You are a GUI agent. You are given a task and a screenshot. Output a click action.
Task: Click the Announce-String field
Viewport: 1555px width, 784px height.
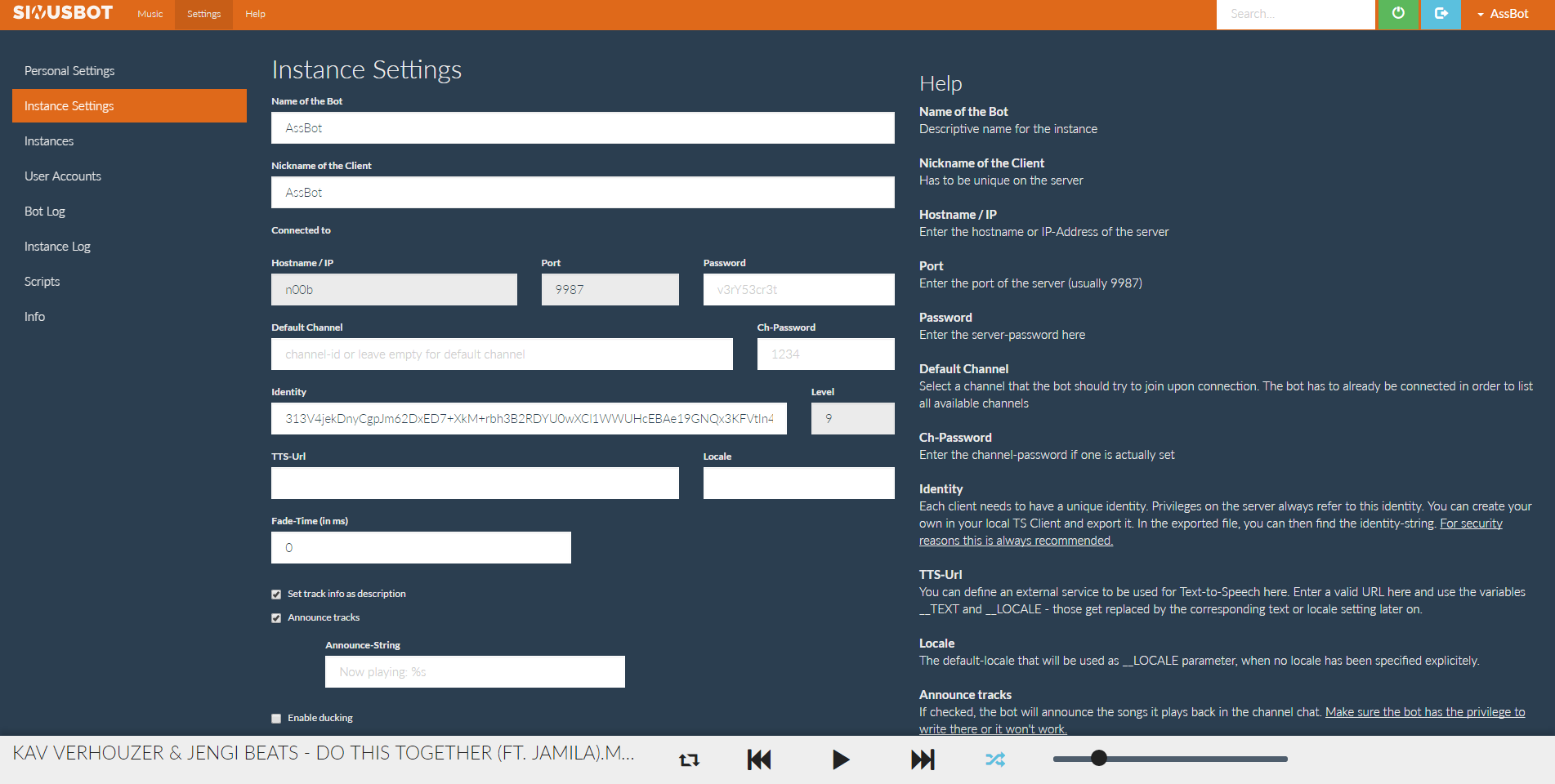[x=475, y=672]
